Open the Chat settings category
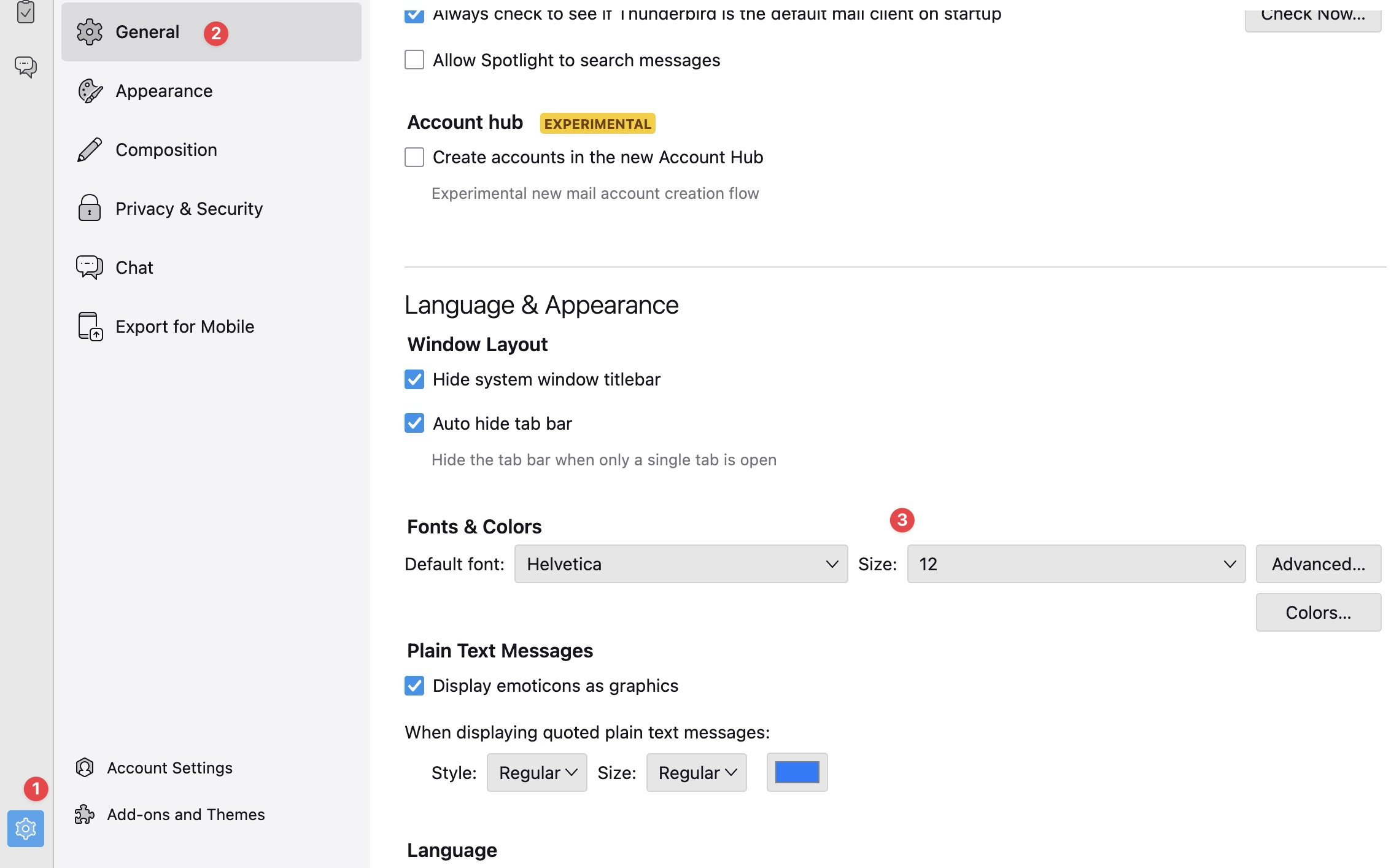This screenshot has height=868, width=1391. click(x=134, y=268)
